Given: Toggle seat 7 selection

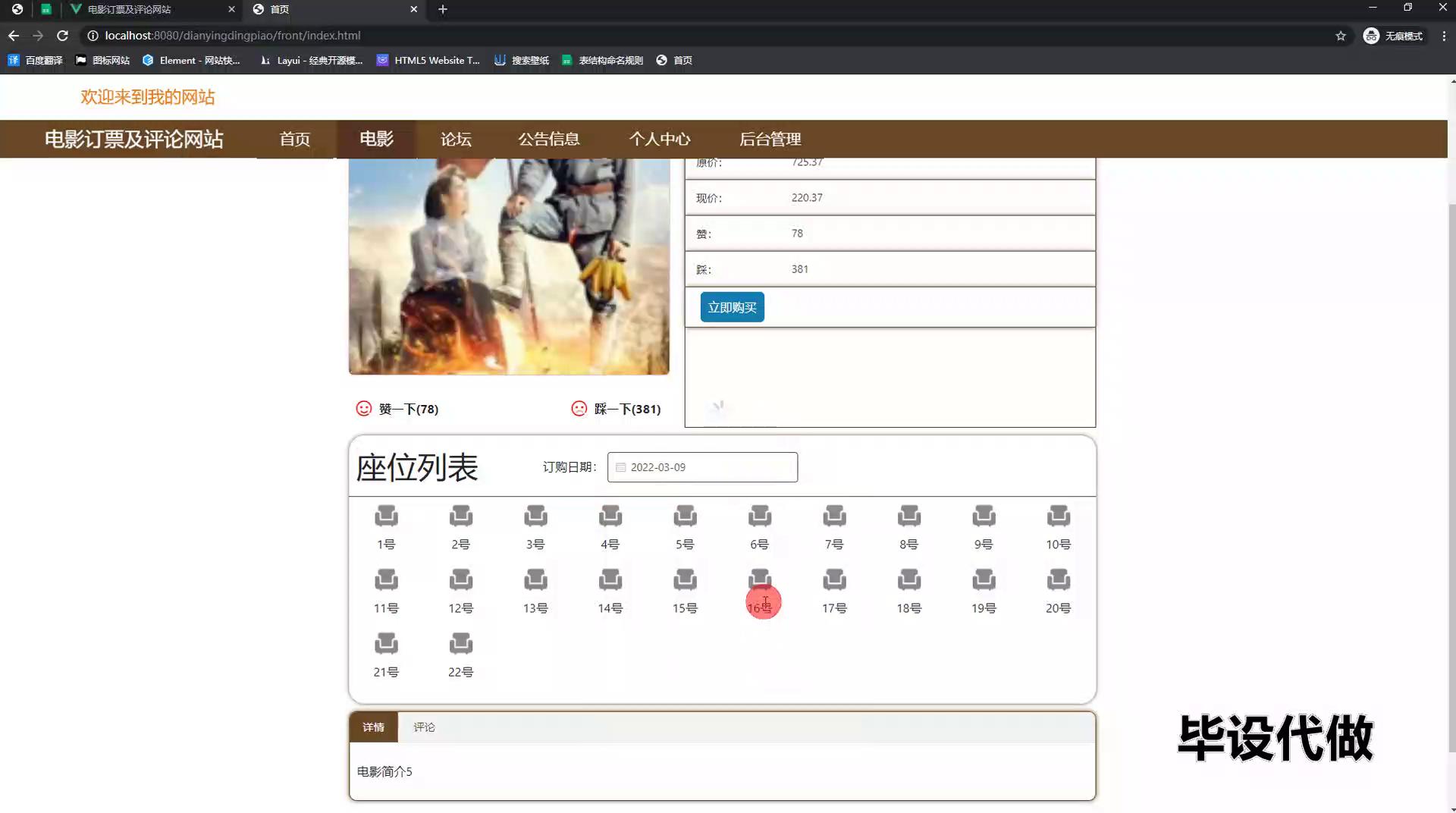Looking at the screenshot, I should [x=834, y=516].
